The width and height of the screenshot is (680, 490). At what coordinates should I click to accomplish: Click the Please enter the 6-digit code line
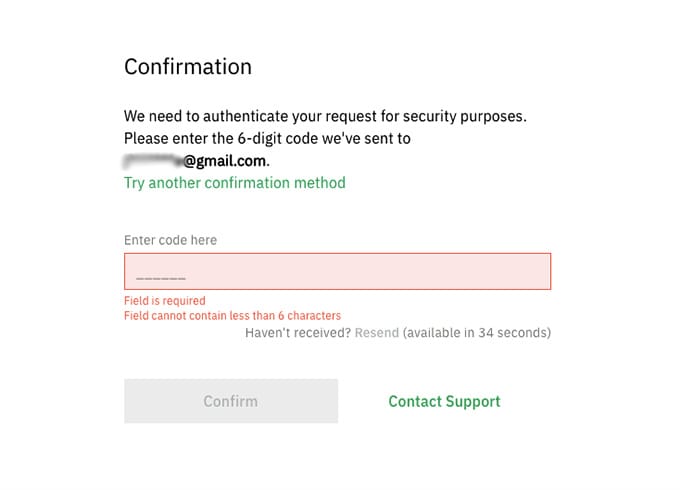pos(267,138)
